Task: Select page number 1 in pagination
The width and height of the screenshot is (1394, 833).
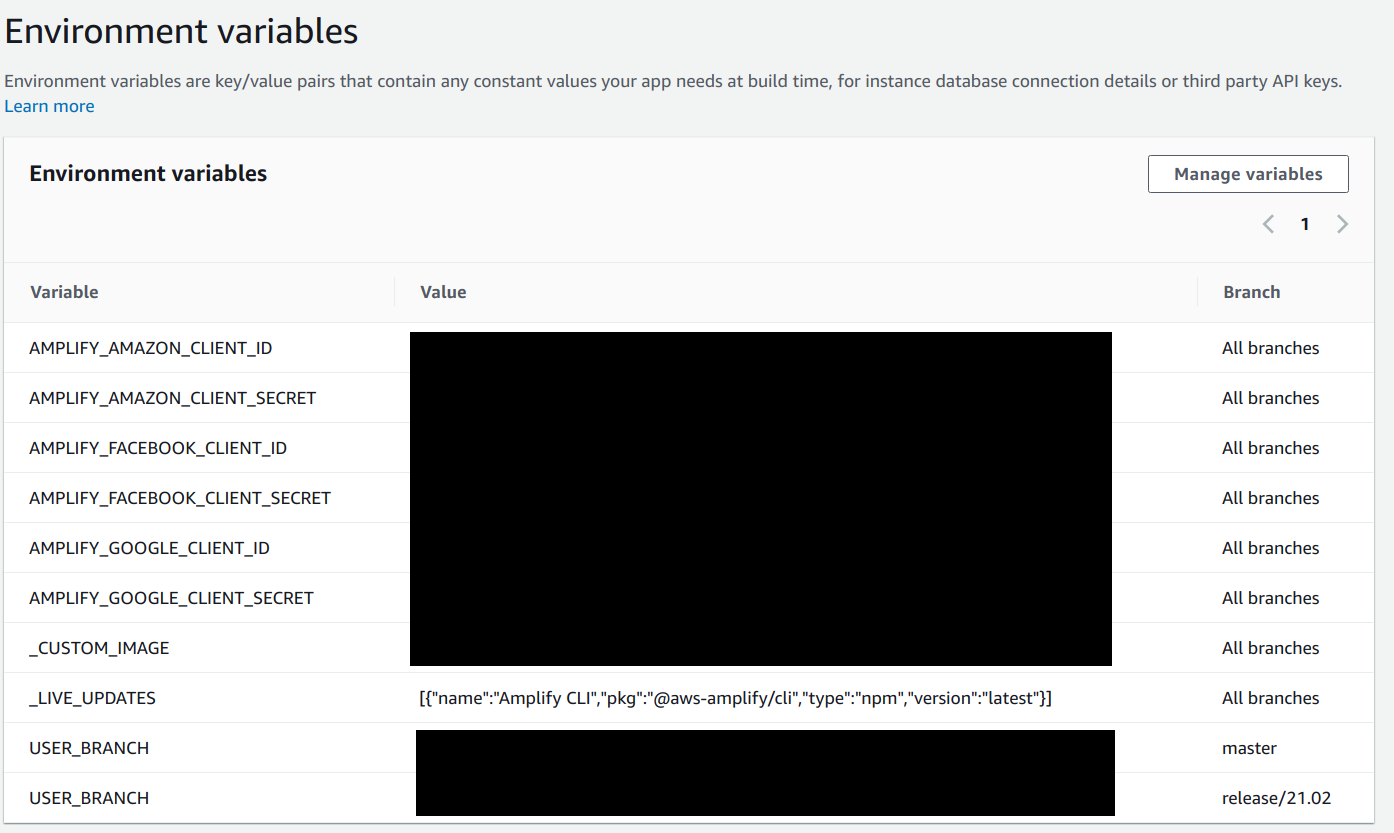Action: pyautogui.click(x=1305, y=224)
